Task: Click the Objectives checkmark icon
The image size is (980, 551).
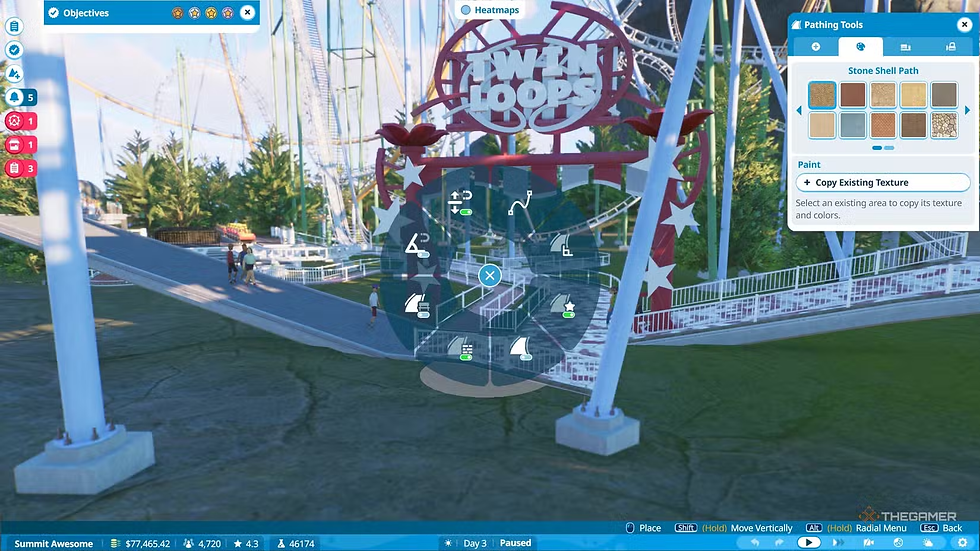Action: pyautogui.click(x=54, y=12)
